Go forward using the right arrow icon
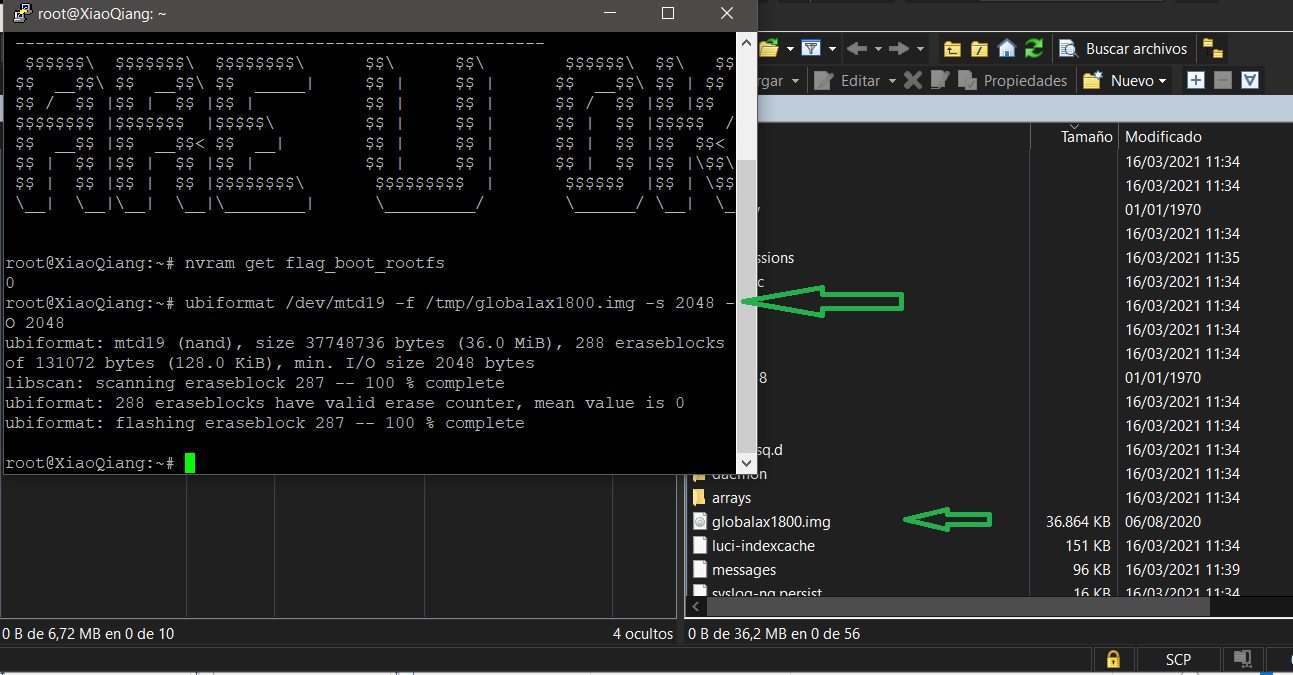The height and width of the screenshot is (675, 1293). point(898,48)
